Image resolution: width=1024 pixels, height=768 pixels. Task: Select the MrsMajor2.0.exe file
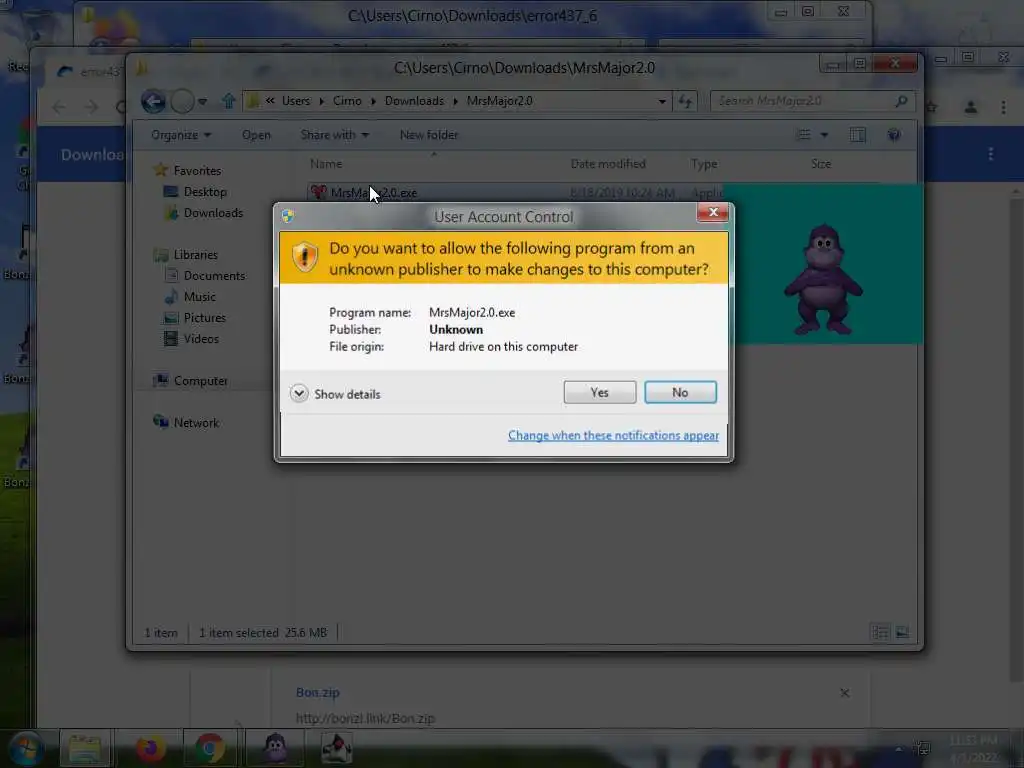(x=373, y=193)
